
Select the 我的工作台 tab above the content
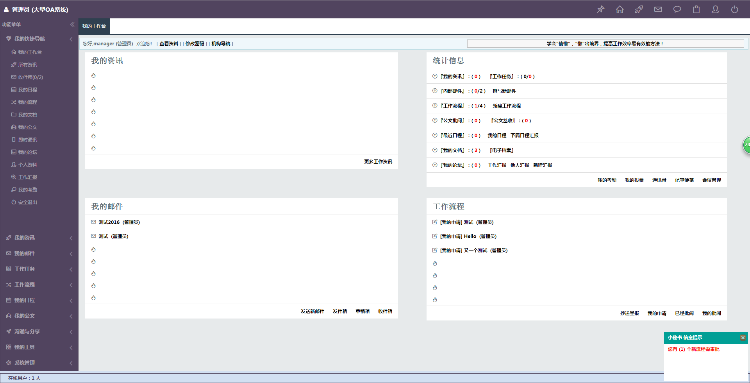pos(94,26)
